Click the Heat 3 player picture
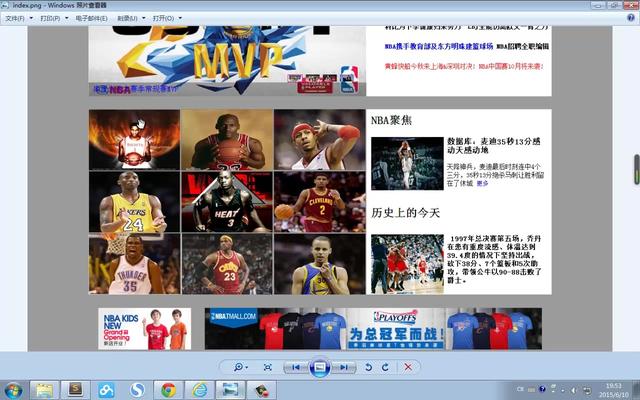 click(227, 202)
